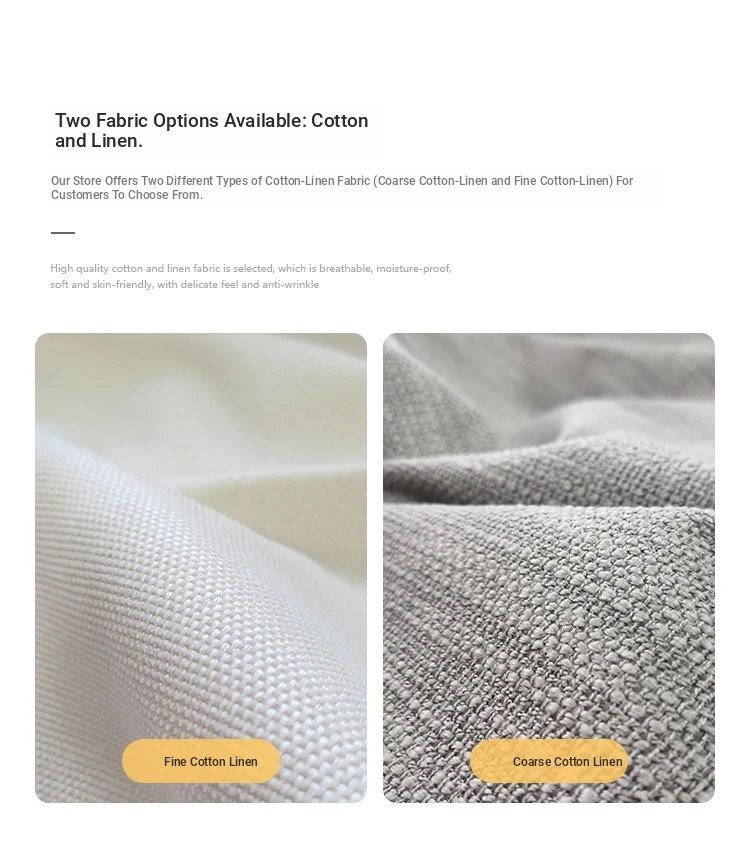This screenshot has width=750, height=860.
Task: Select the 'Our Store Offers Two Different Types' sentence
Action: click(x=342, y=188)
